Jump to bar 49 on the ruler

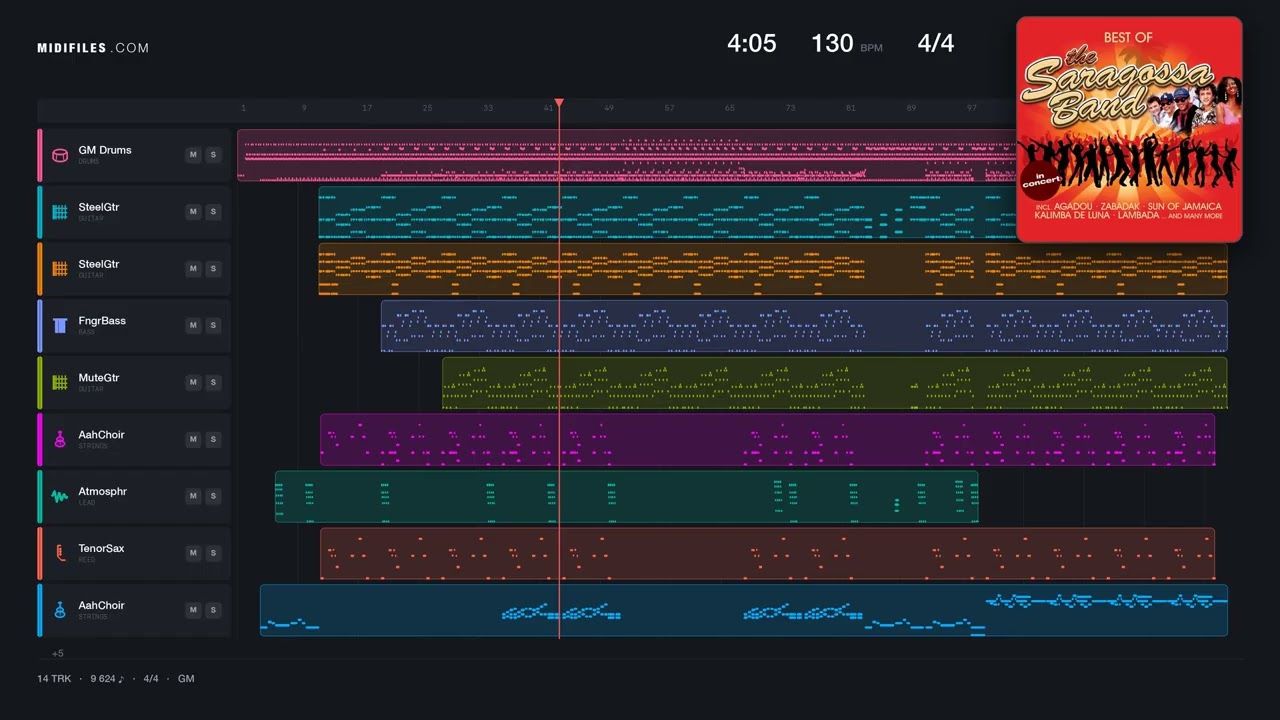pyautogui.click(x=609, y=108)
